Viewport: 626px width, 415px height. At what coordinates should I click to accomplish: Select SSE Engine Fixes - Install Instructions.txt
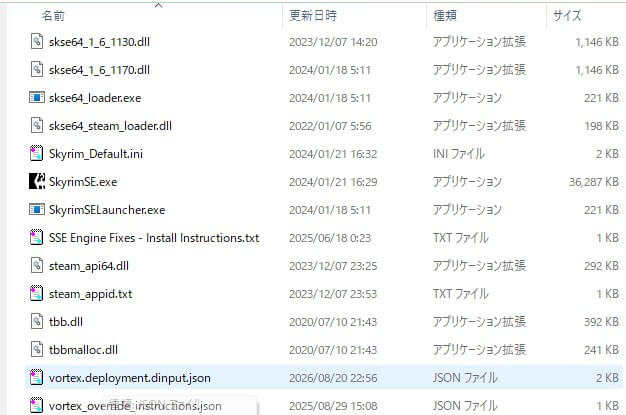tap(154, 238)
